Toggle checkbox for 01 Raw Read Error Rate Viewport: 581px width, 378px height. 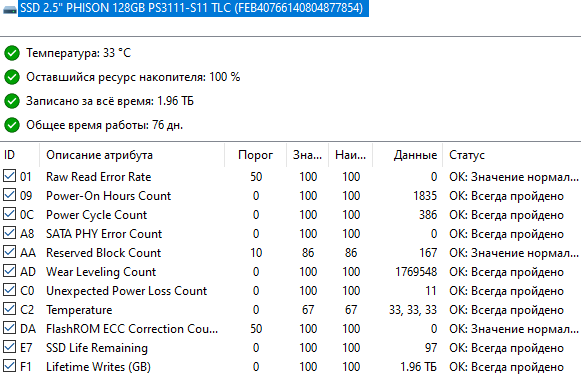[x=9, y=176]
